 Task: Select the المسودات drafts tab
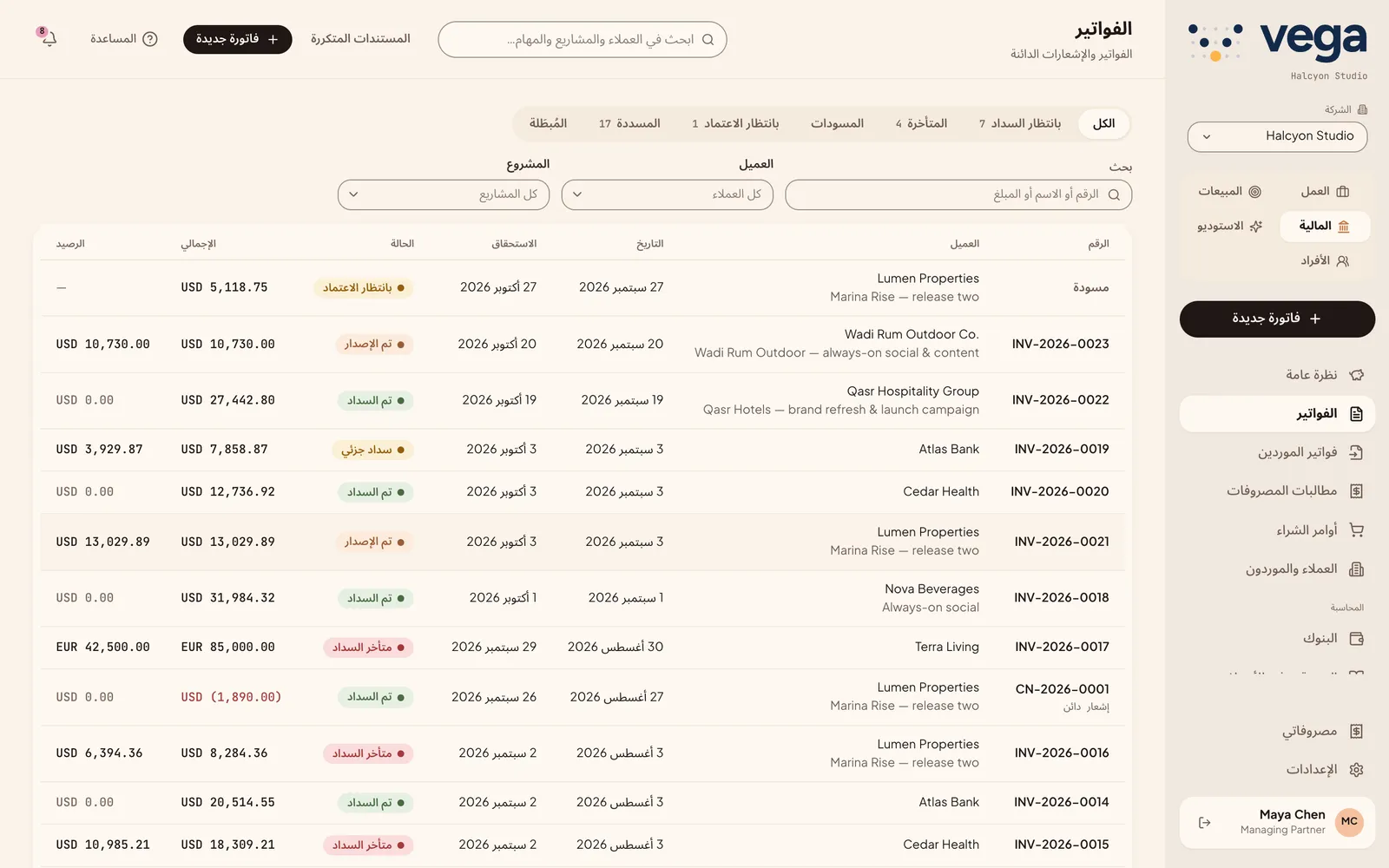(x=837, y=123)
